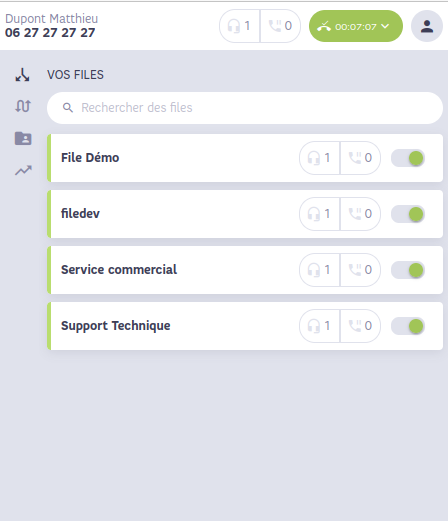Open call history arrows icon in sidebar
The width and height of the screenshot is (448, 521).
point(23,106)
